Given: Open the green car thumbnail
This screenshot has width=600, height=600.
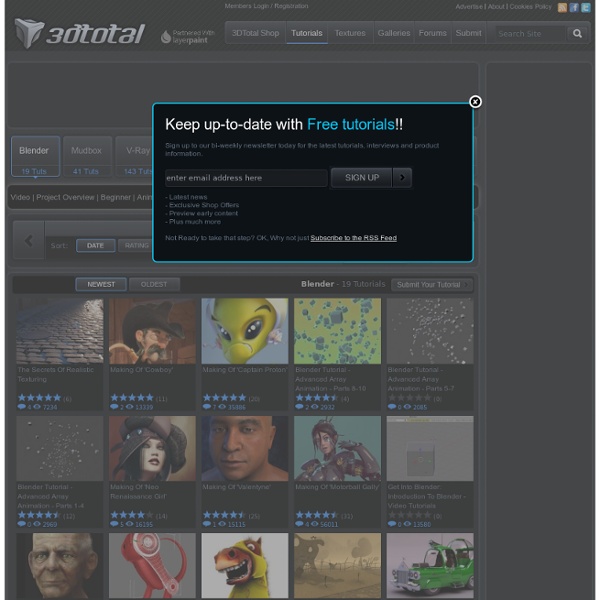Looking at the screenshot, I should pos(430,566).
